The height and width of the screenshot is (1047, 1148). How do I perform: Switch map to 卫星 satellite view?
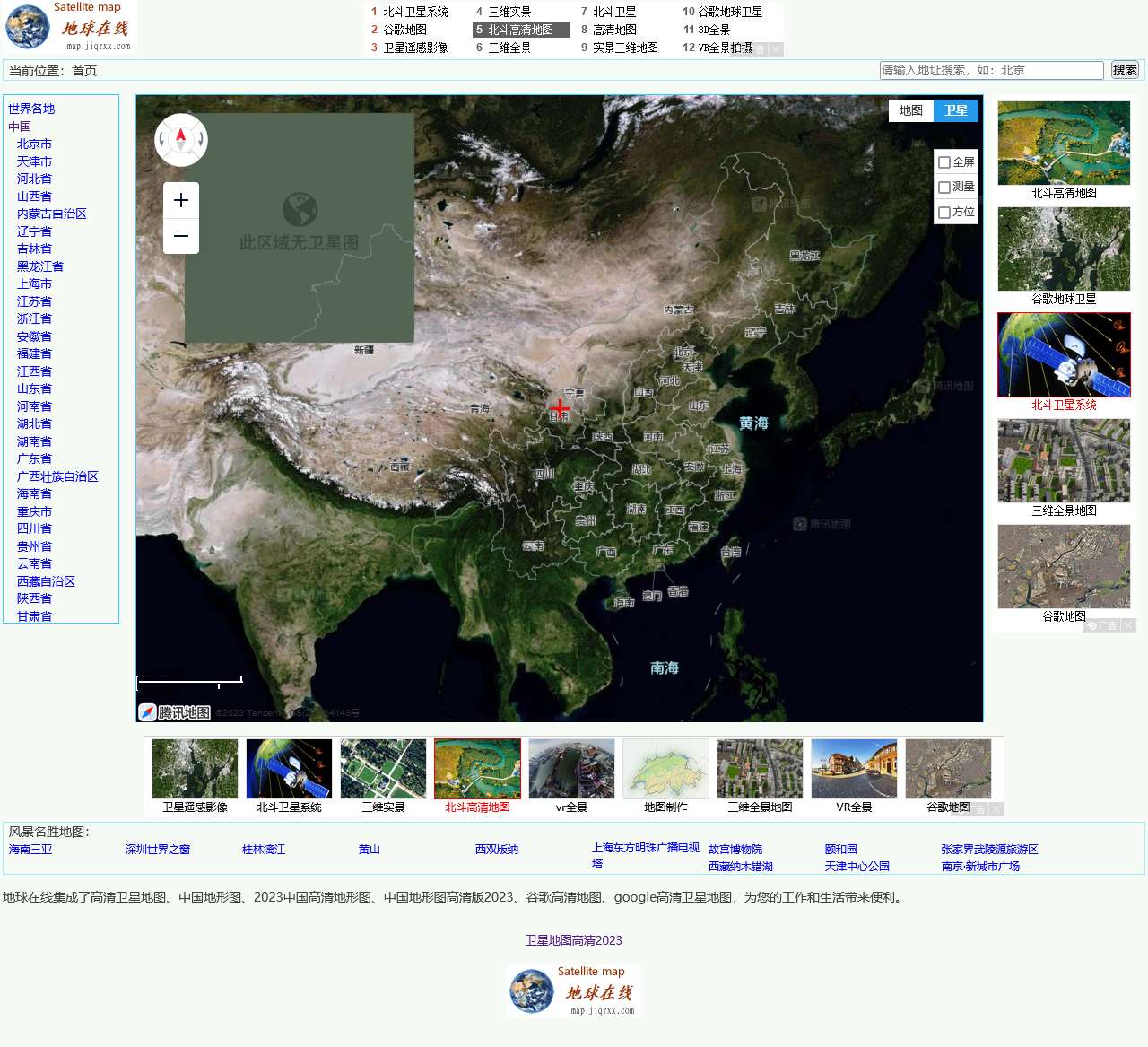(x=956, y=110)
